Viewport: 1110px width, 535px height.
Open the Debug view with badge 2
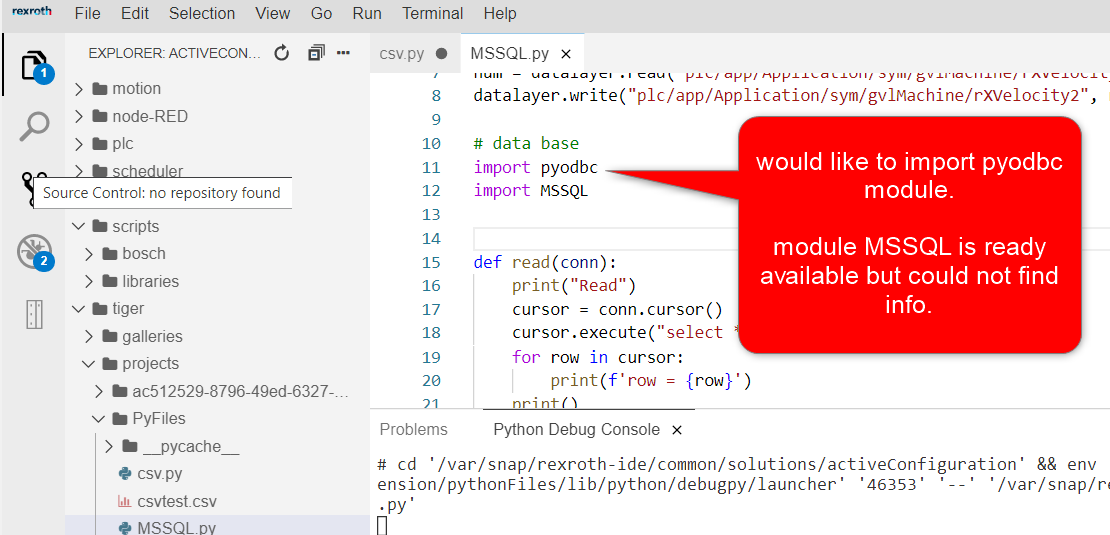tap(34, 251)
